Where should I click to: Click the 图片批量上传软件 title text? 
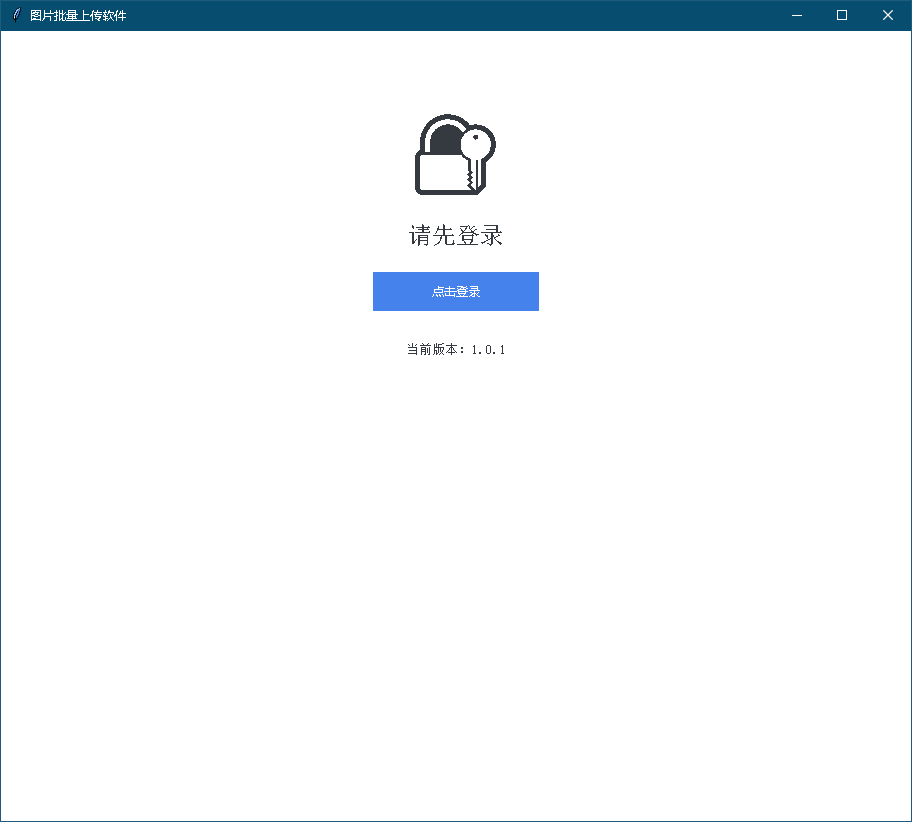78,15
